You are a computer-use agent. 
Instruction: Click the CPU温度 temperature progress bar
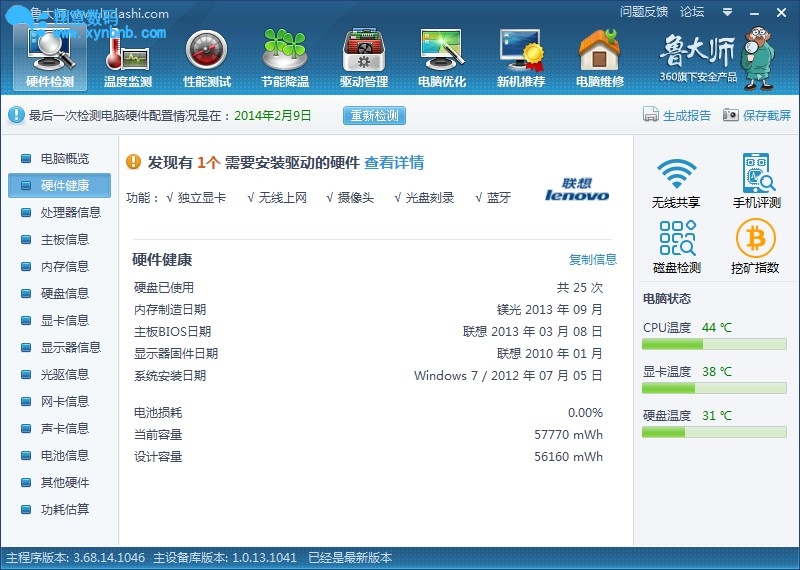pyautogui.click(x=715, y=344)
